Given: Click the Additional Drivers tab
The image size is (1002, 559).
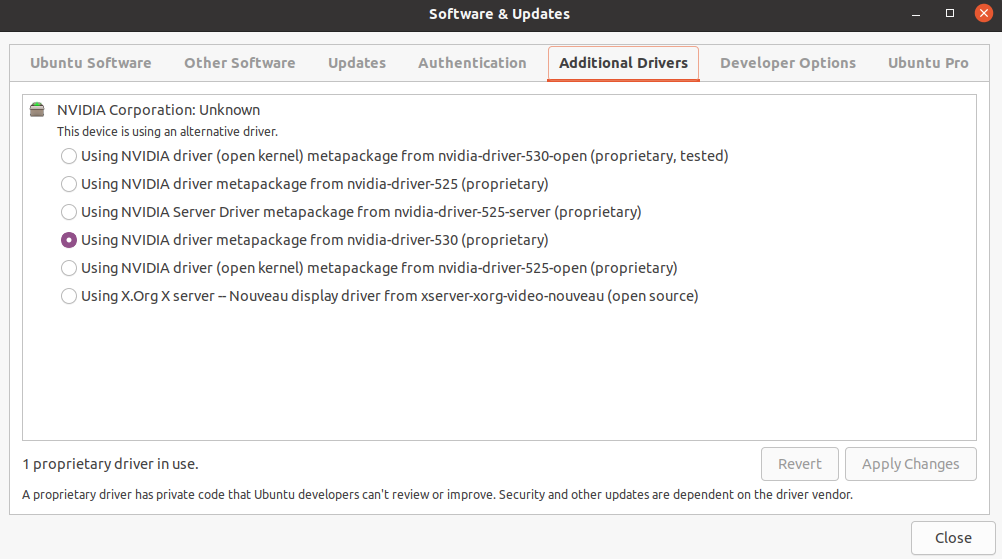Looking at the screenshot, I should coord(623,63).
